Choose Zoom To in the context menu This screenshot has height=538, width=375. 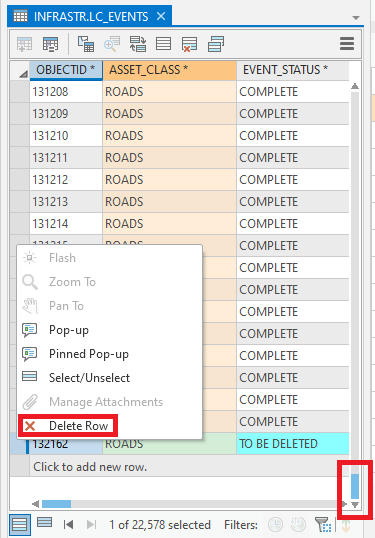[109, 282]
